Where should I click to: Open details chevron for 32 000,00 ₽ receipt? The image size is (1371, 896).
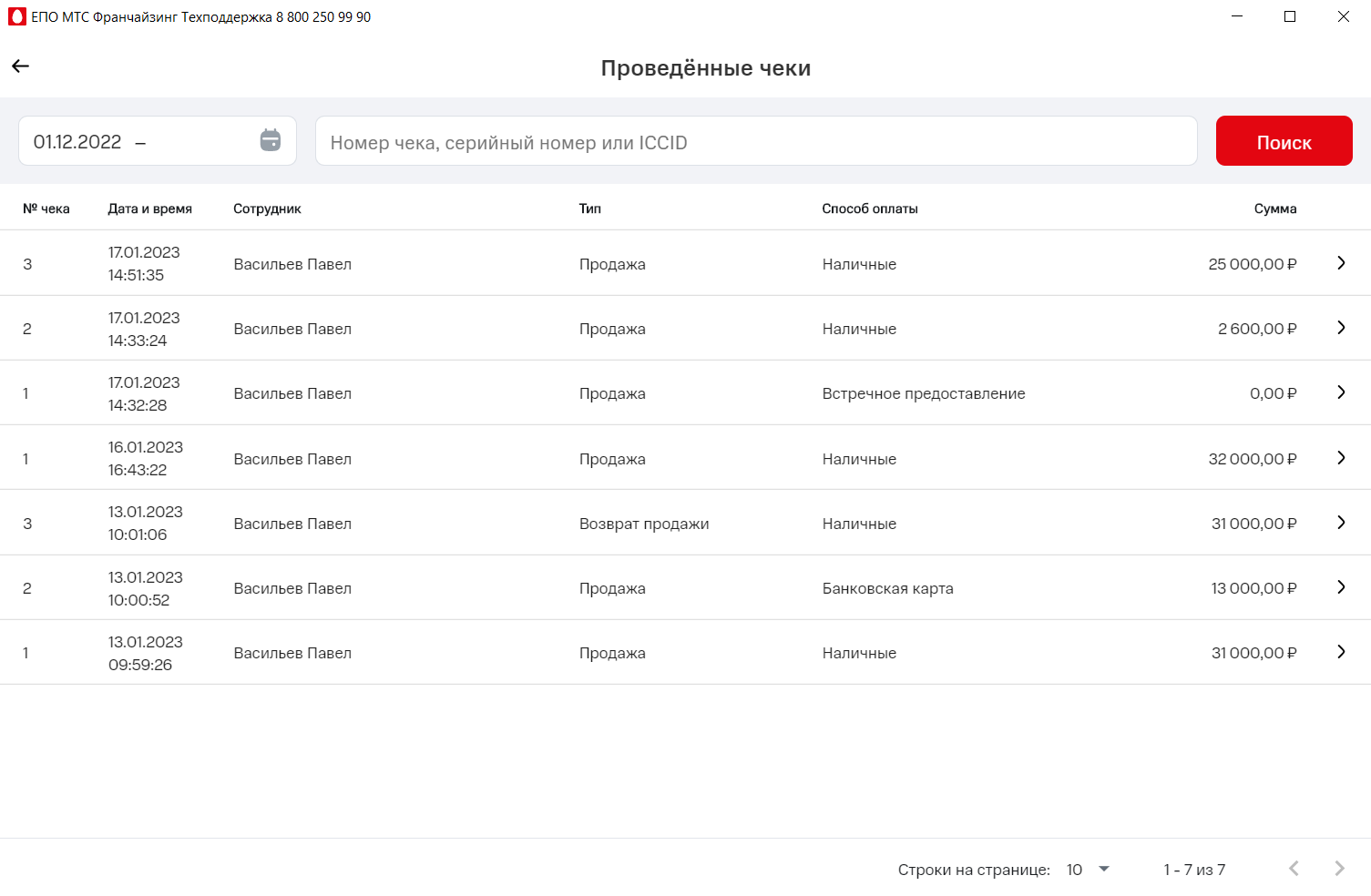click(1341, 458)
